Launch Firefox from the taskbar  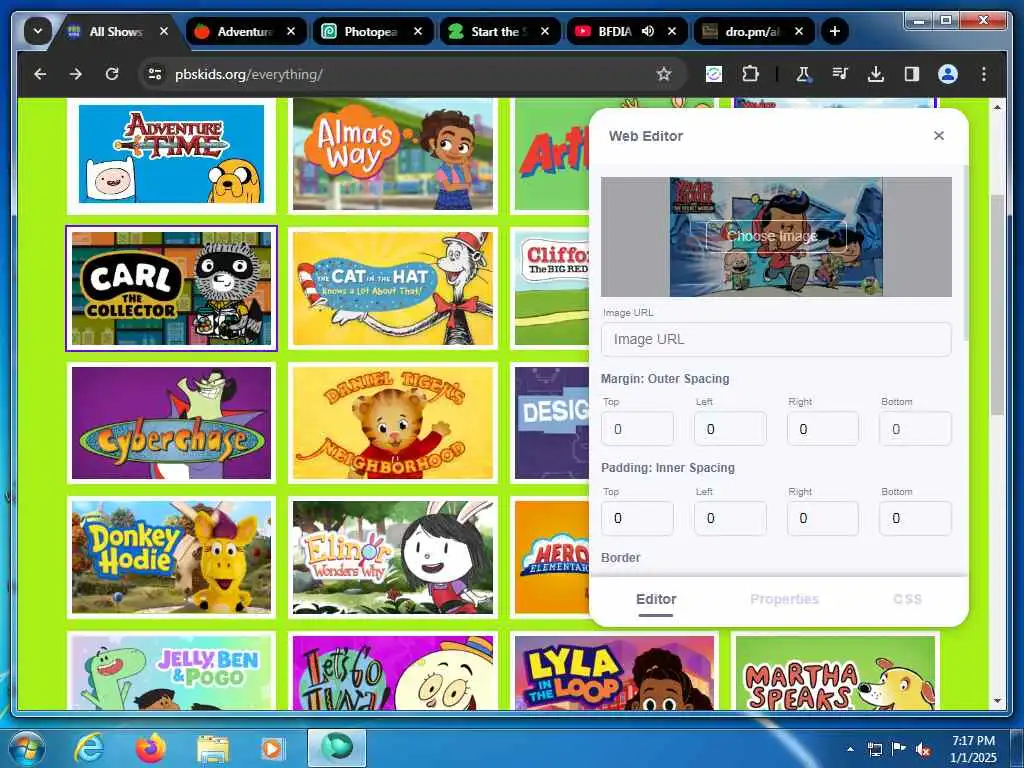coord(151,748)
